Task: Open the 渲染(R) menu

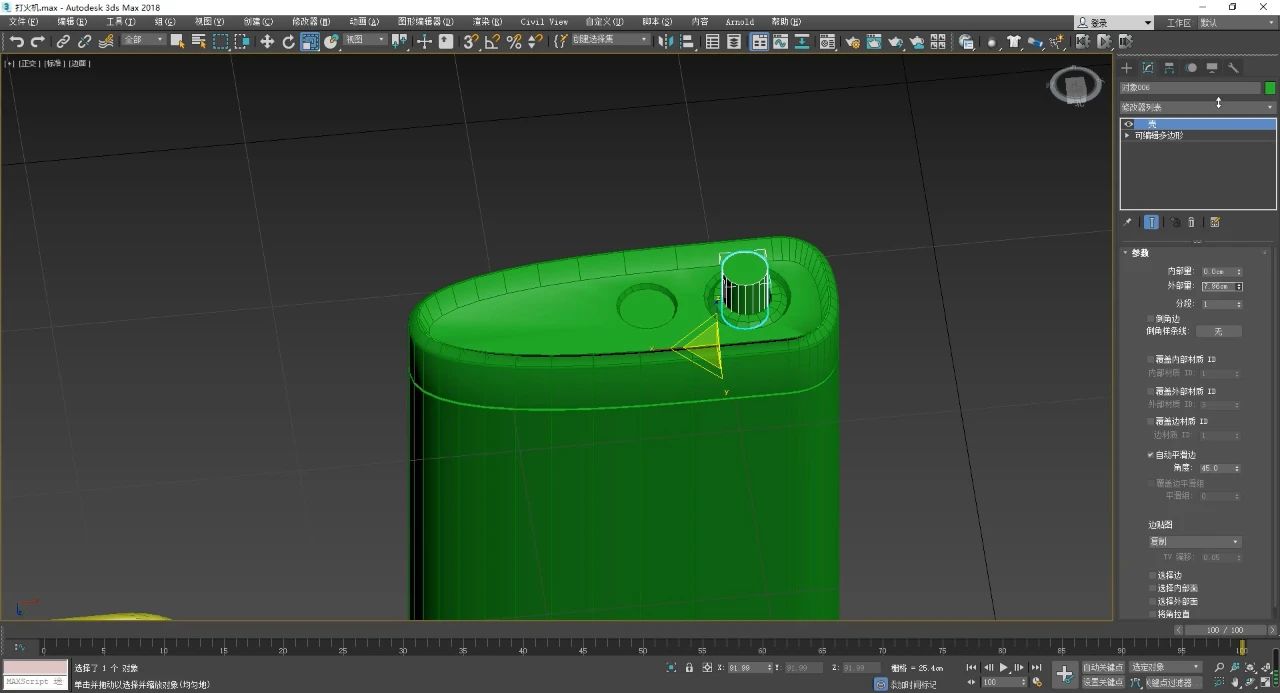Action: (487, 21)
